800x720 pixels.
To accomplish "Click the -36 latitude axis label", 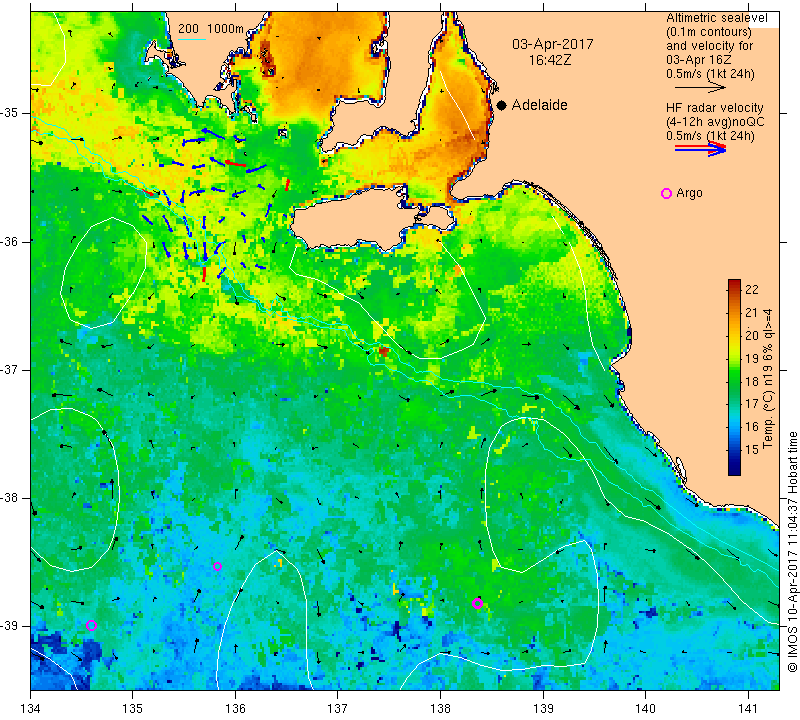I will pos(9,241).
